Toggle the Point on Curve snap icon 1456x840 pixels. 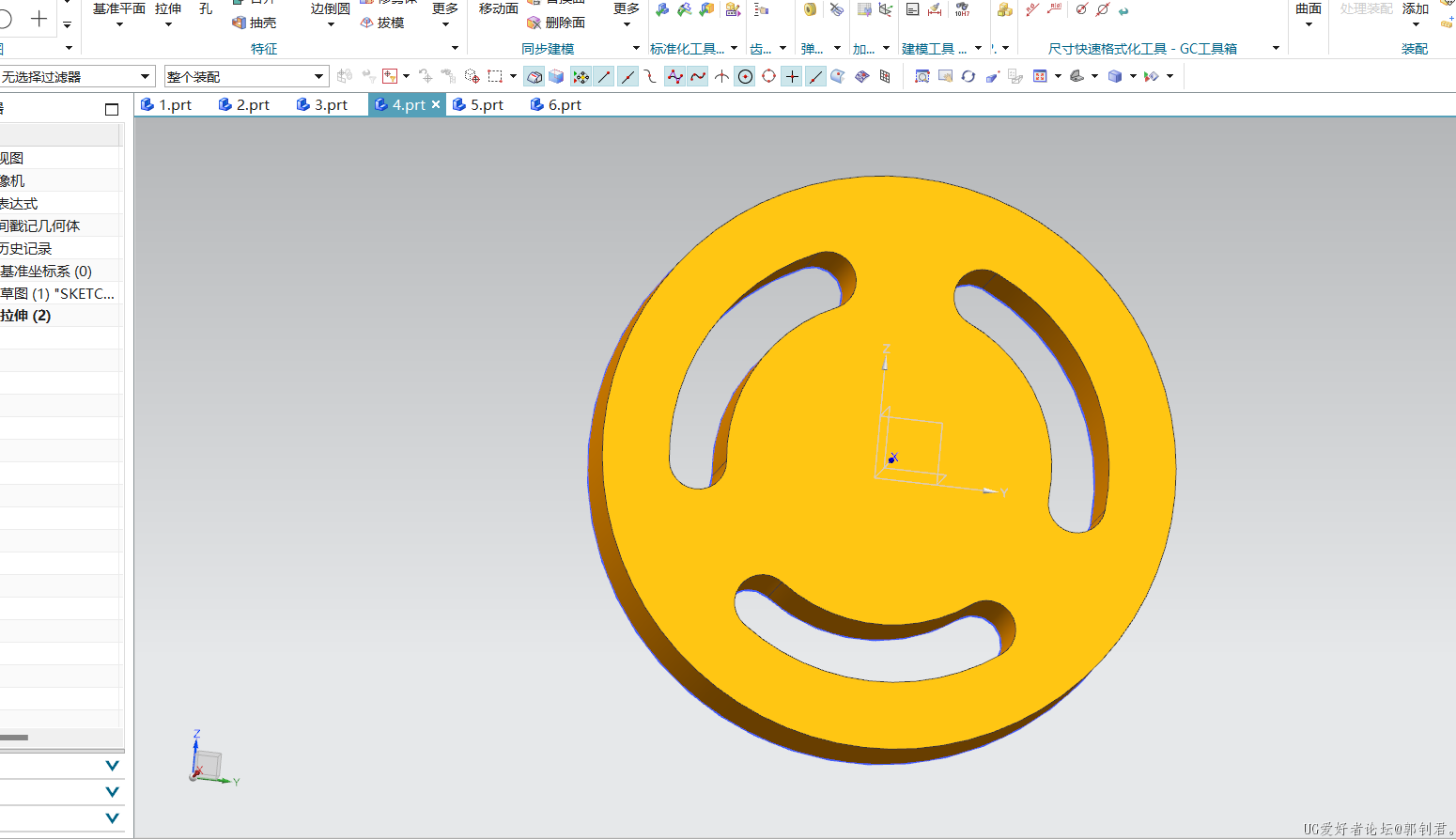tap(815, 76)
